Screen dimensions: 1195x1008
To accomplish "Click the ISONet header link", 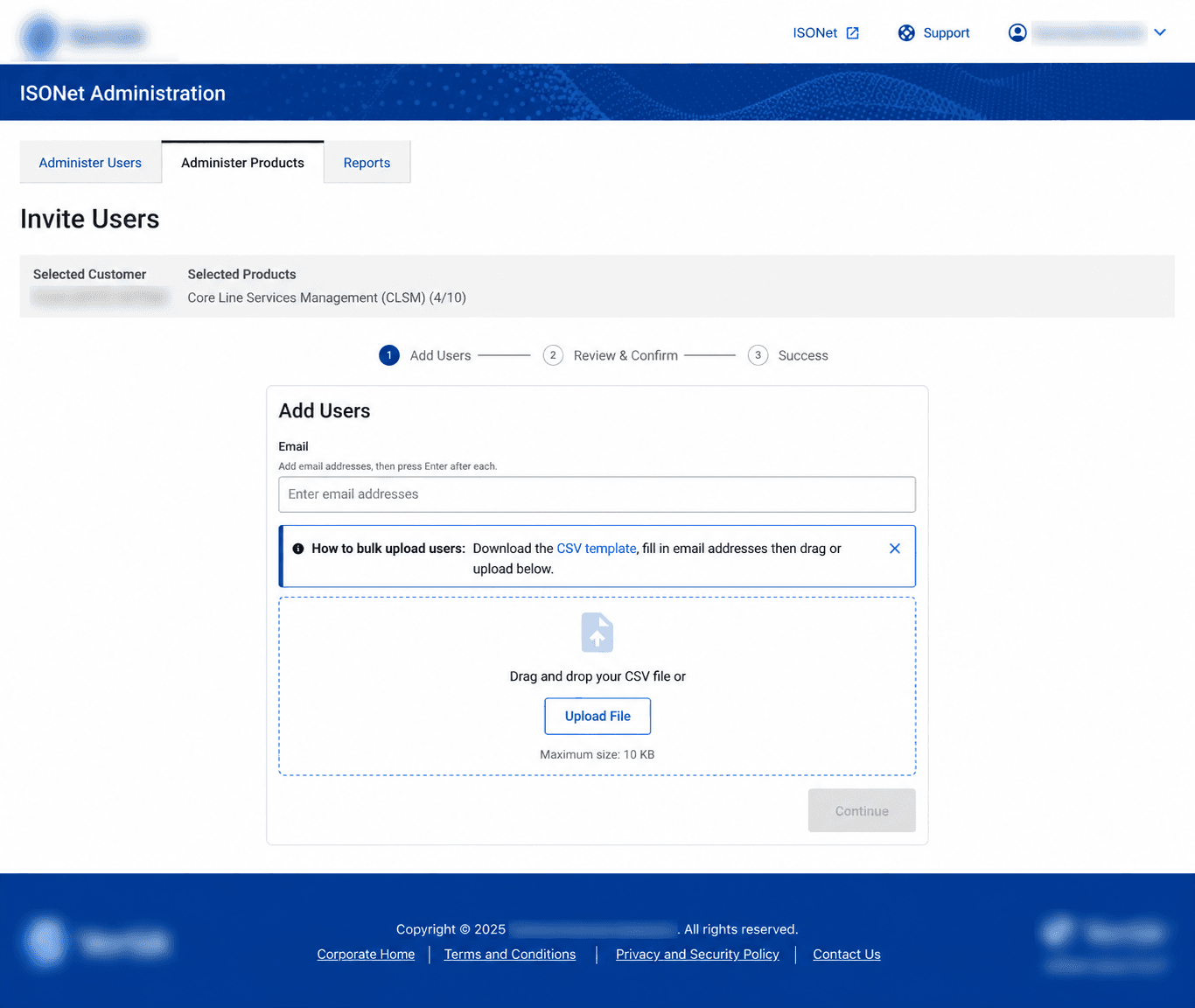I will (815, 33).
